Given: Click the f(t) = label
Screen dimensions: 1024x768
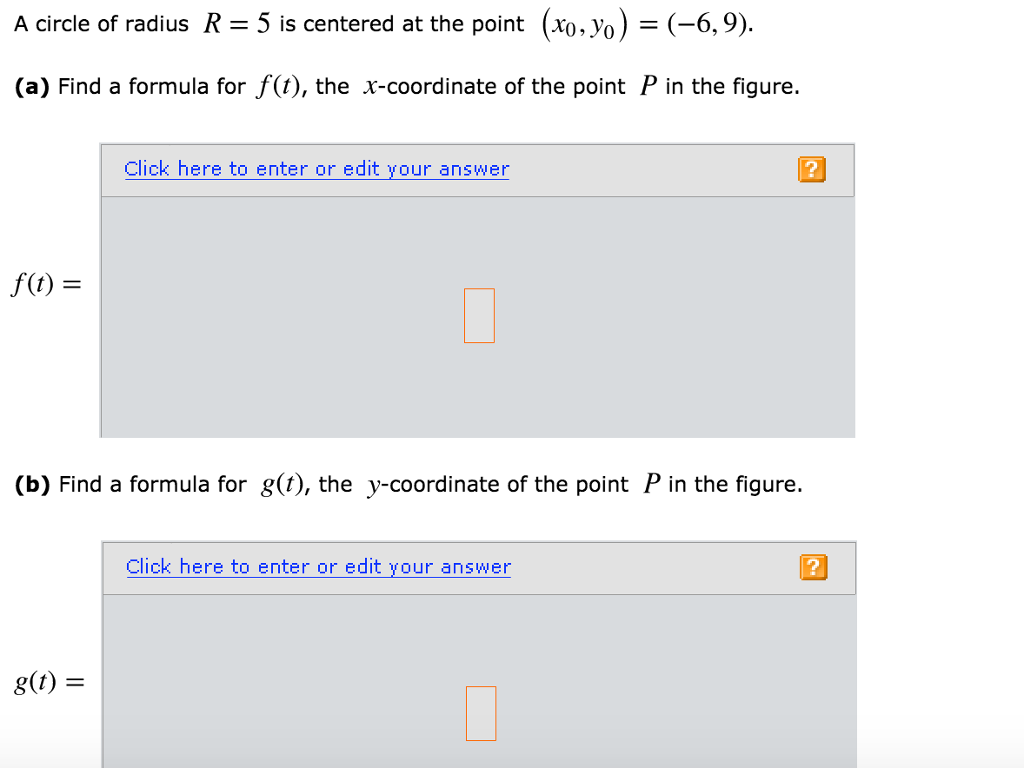Looking at the screenshot, I should point(45,284).
